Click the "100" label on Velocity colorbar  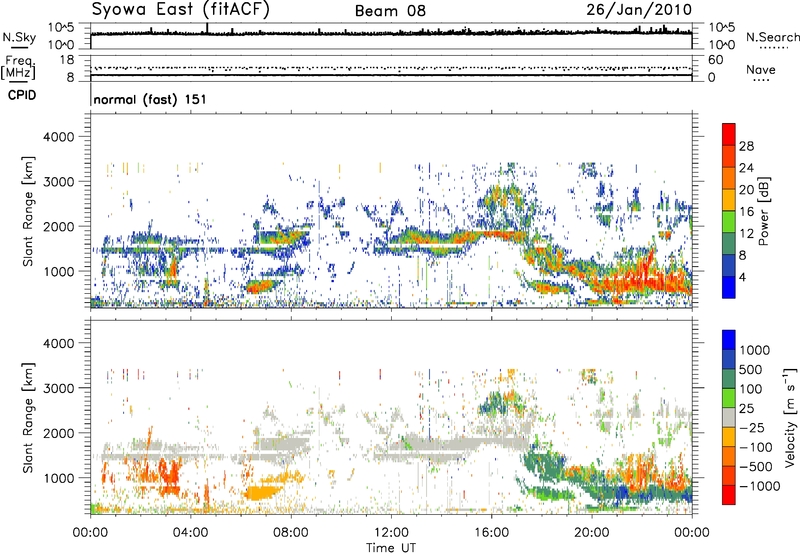coord(751,389)
